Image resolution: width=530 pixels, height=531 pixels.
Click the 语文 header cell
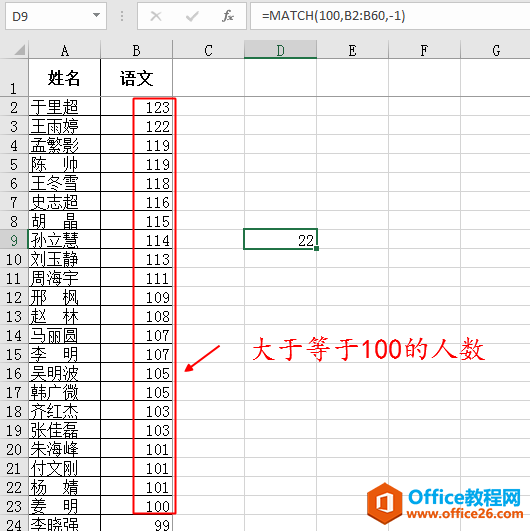136,78
